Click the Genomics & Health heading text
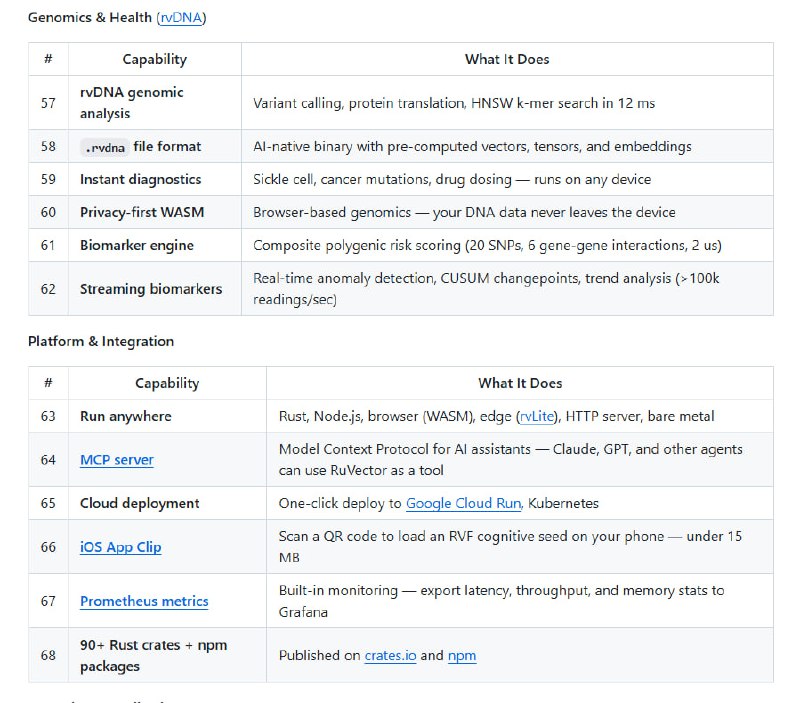 click(x=90, y=17)
